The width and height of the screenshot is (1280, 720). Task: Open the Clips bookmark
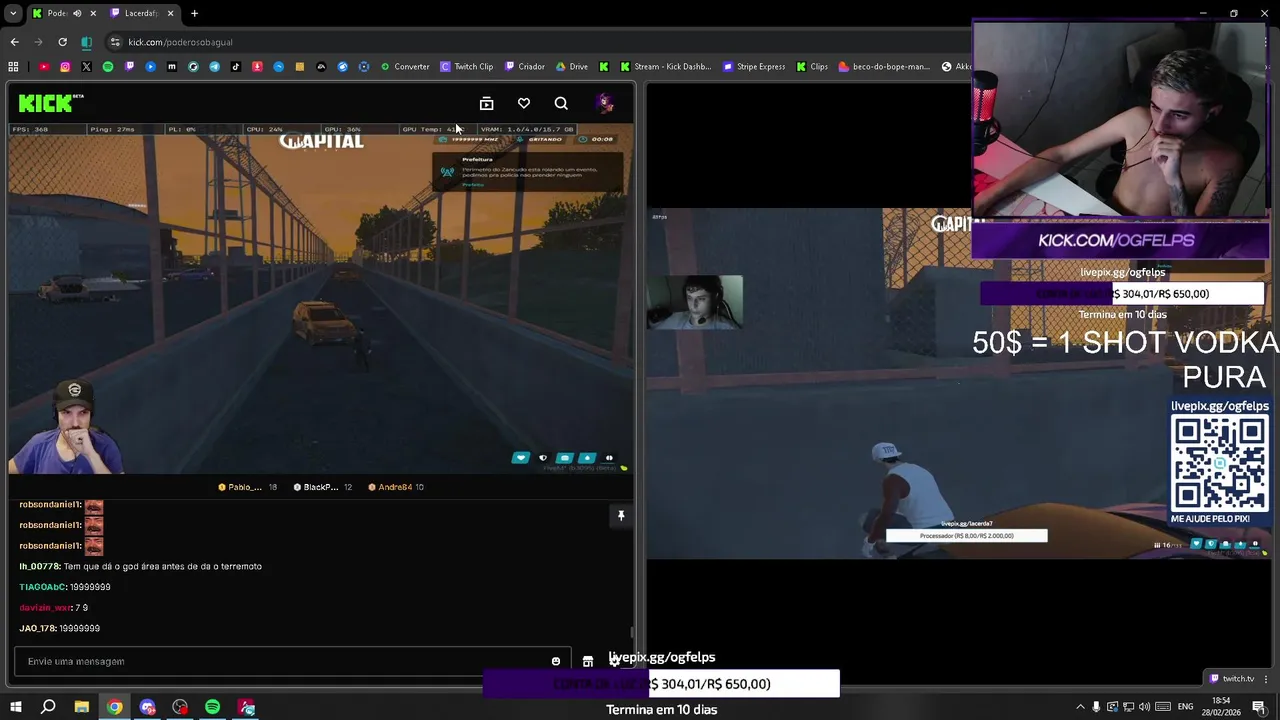pyautogui.click(x=812, y=67)
